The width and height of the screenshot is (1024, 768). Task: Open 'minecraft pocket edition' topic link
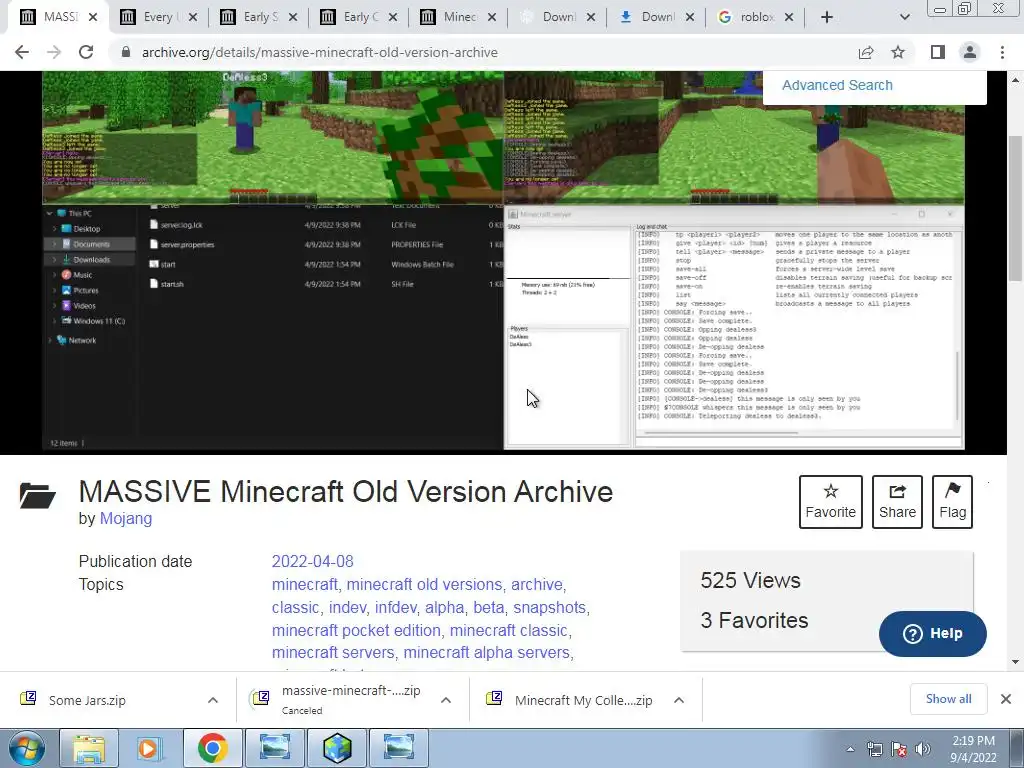(357, 630)
